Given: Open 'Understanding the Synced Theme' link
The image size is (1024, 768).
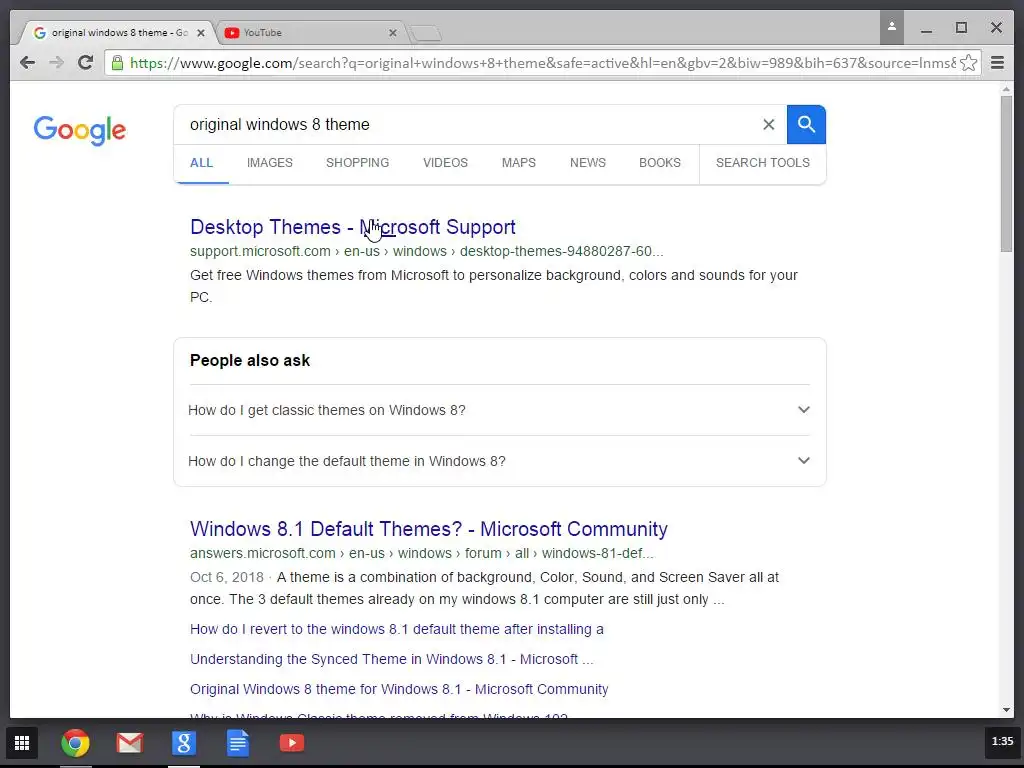Looking at the screenshot, I should pyautogui.click(x=391, y=659).
